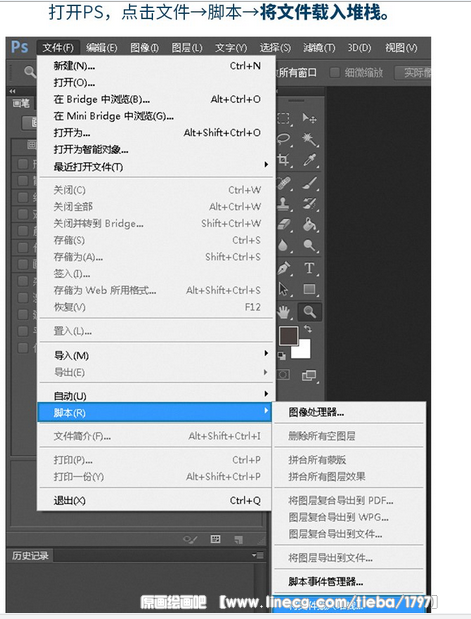This screenshot has width=471, height=619.
Task: Expand the 脚本(R) submenu arrow
Action: [266, 411]
